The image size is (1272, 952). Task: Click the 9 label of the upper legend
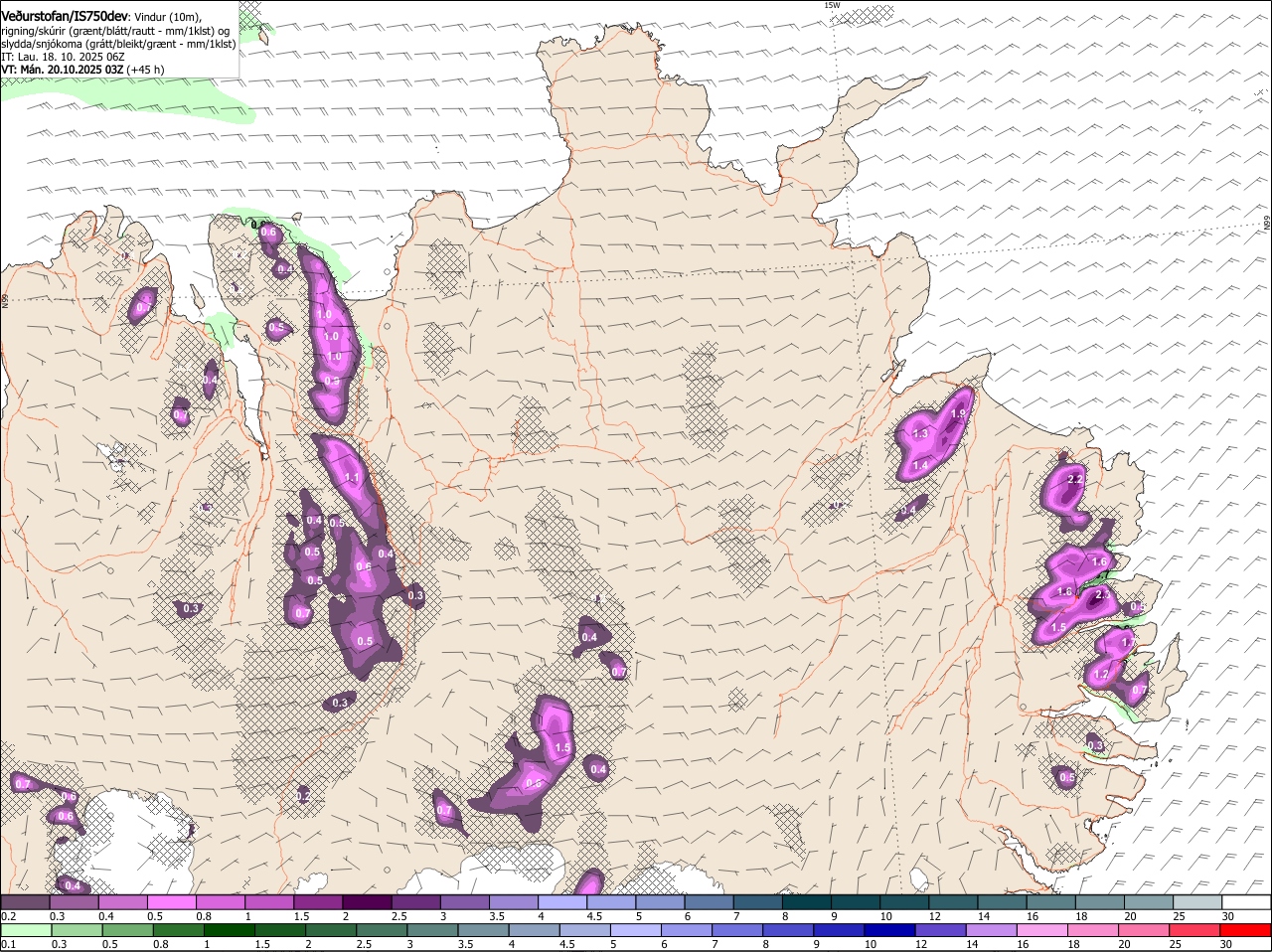click(833, 916)
